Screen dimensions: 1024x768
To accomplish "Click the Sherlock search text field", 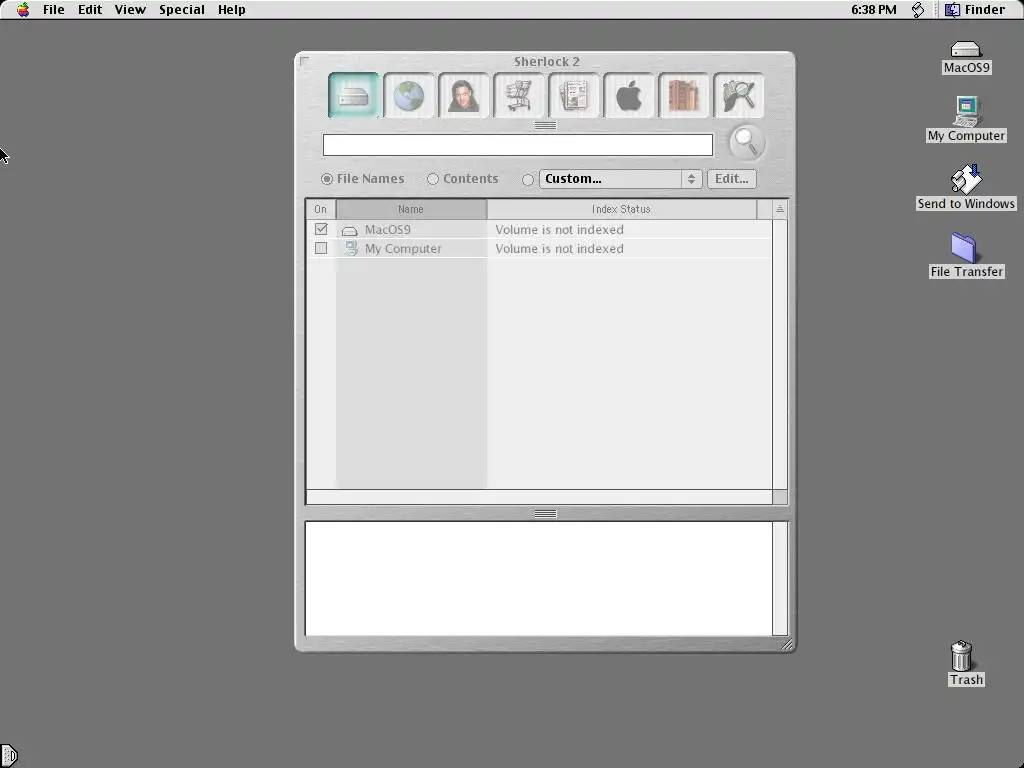I will (x=518, y=145).
